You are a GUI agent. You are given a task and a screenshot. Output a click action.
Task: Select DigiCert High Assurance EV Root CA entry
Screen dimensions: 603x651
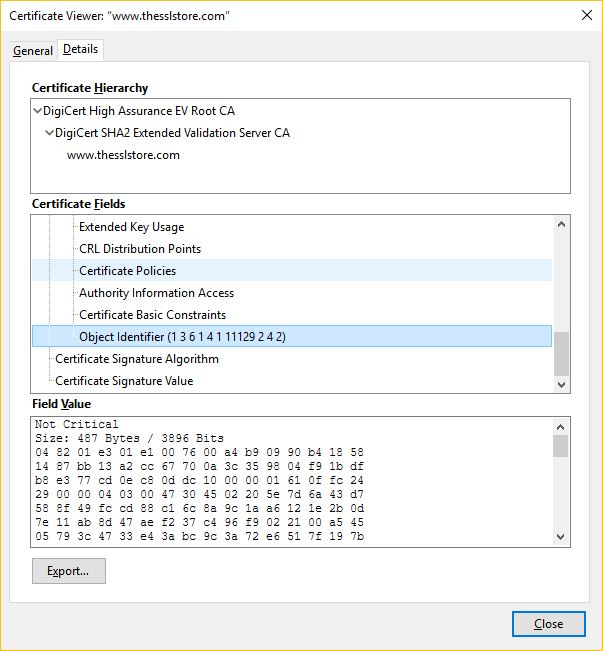coord(139,111)
